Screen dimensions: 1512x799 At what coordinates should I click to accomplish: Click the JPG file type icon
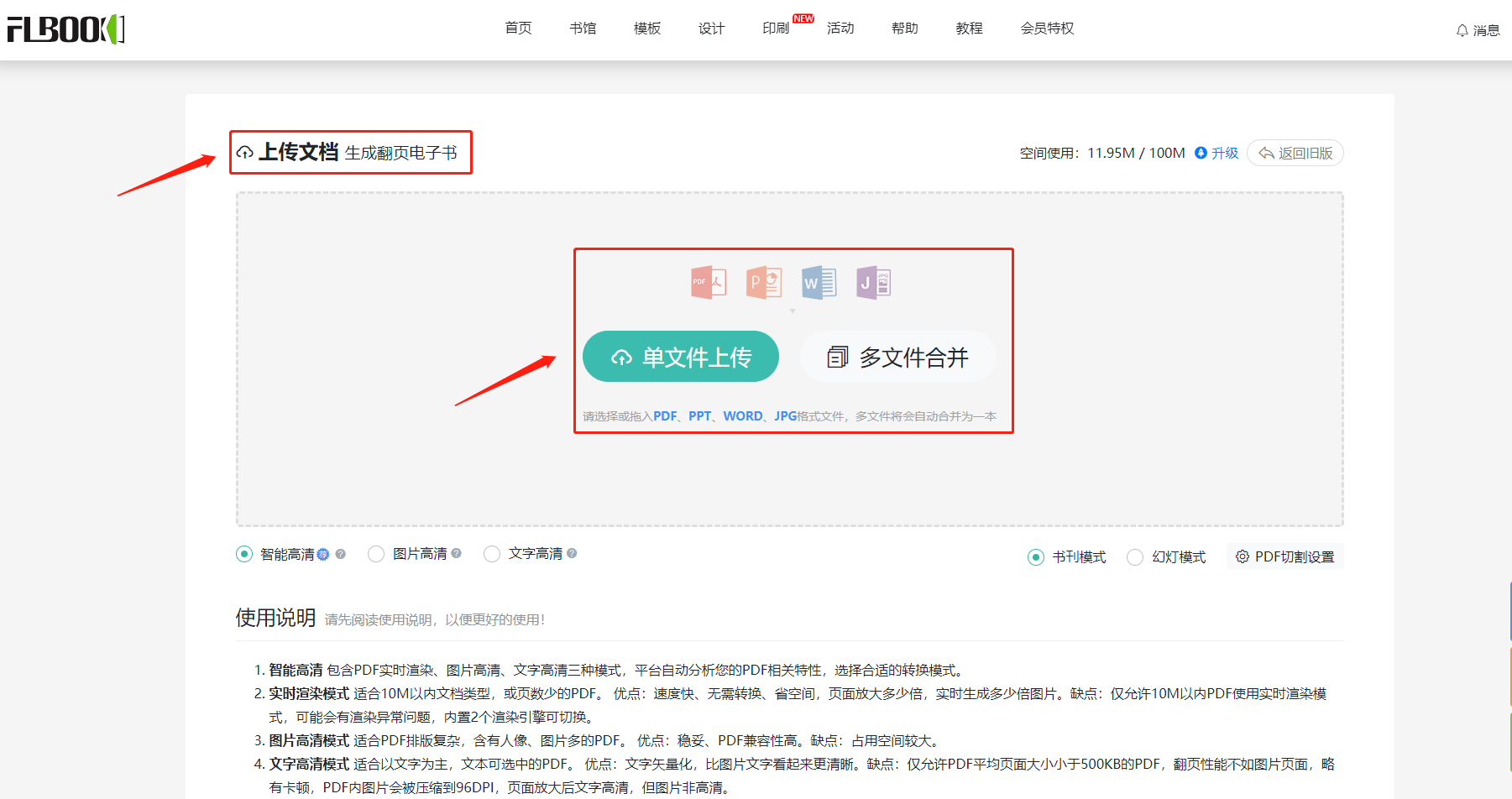tap(873, 282)
